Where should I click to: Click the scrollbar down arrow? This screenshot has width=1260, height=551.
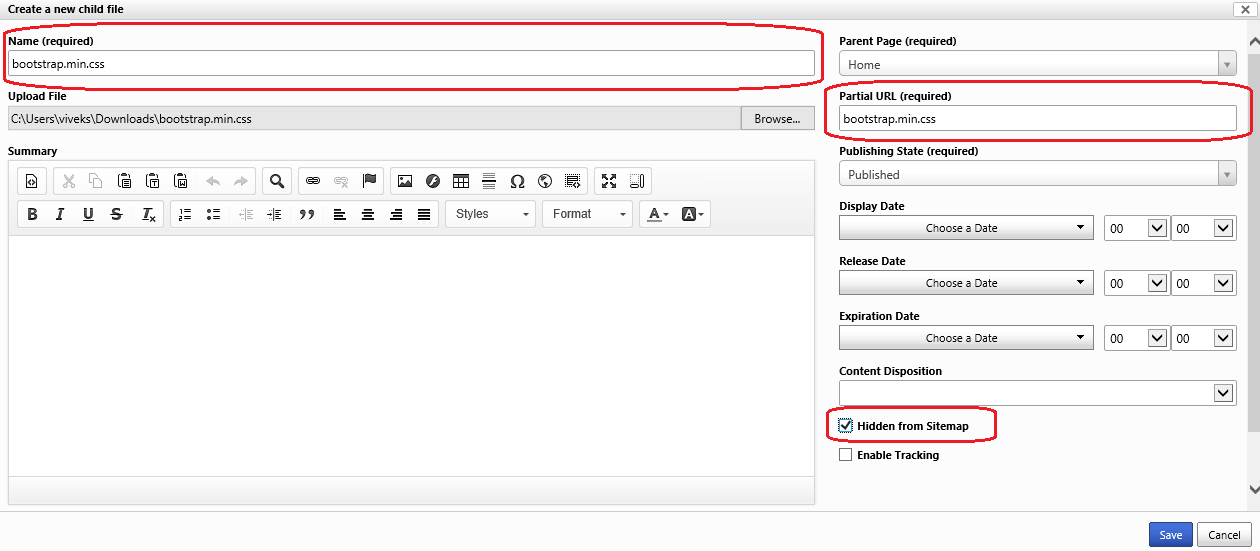coord(1254,489)
